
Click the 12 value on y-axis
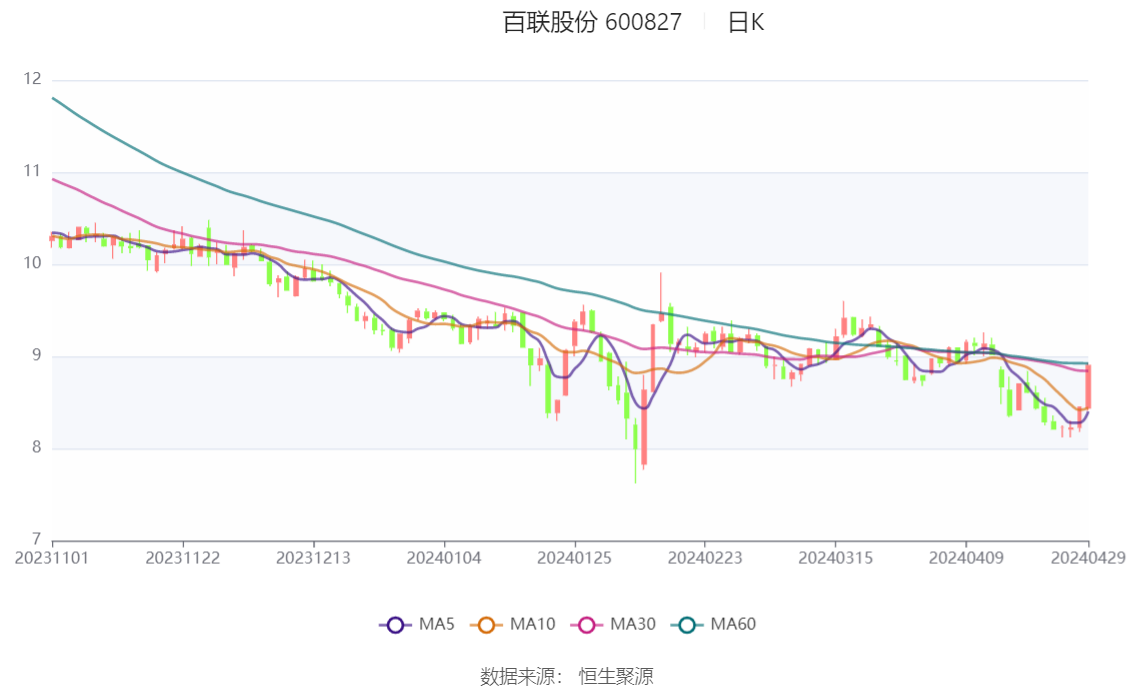tap(33, 79)
